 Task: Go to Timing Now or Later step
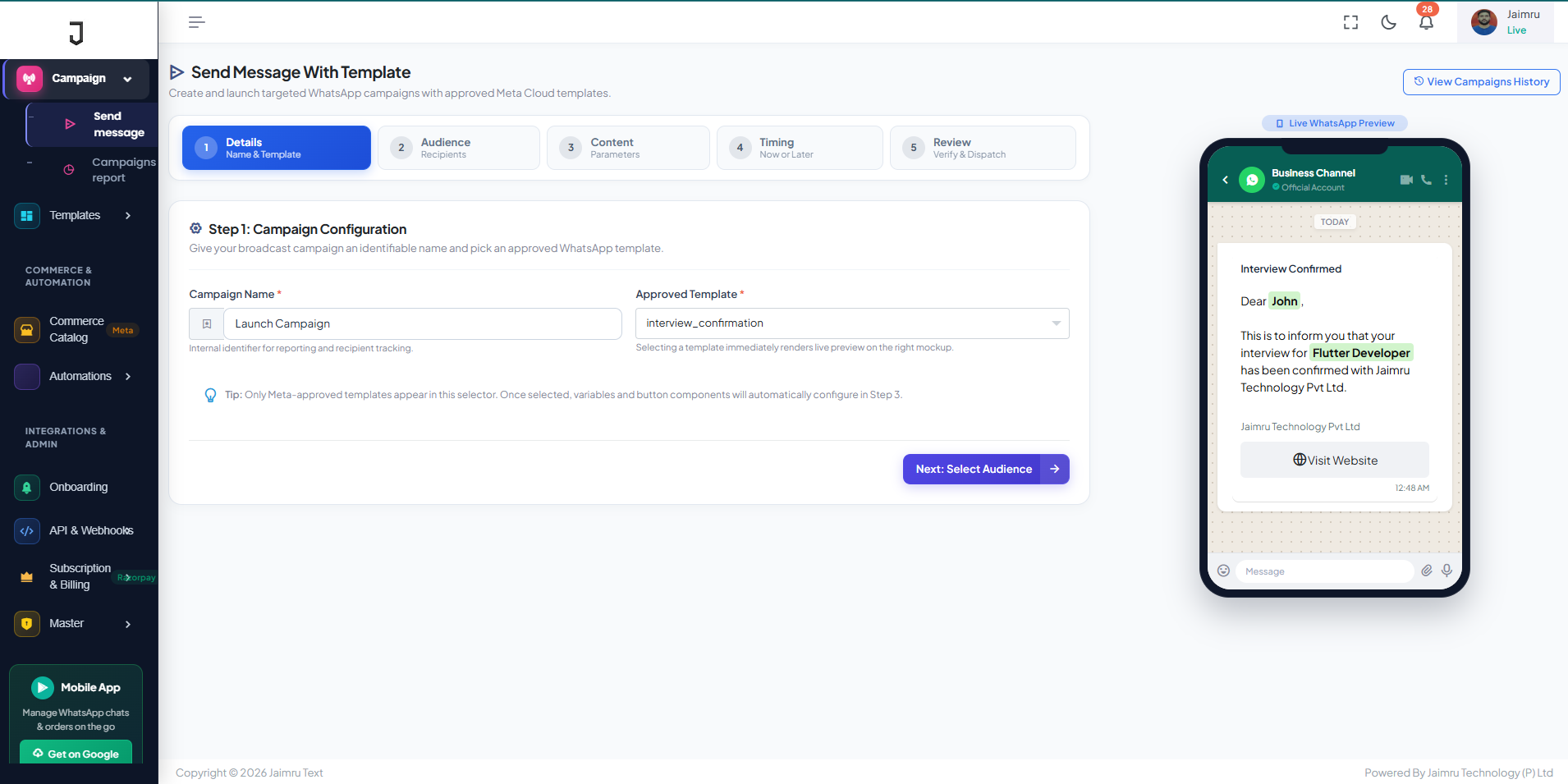click(x=800, y=148)
